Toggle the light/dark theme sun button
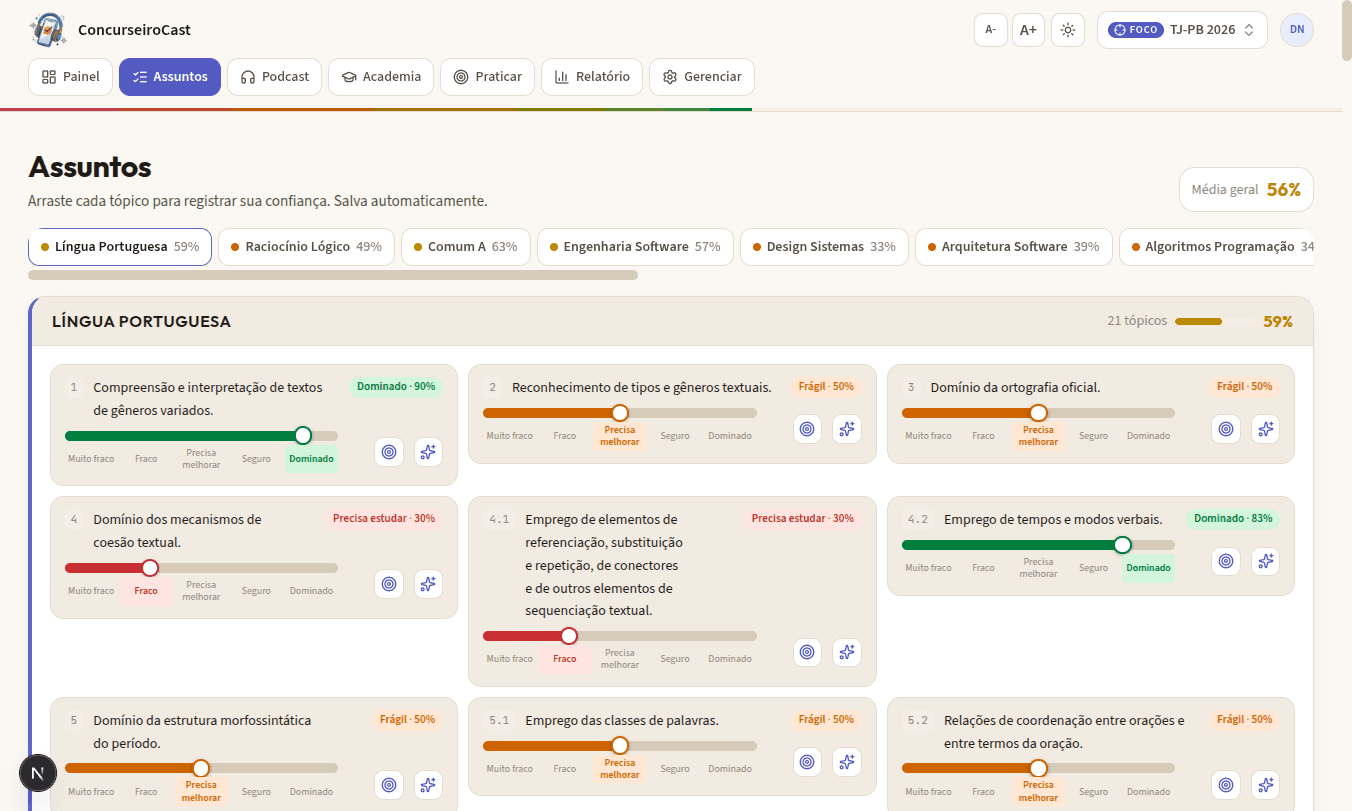1352x811 pixels. (x=1068, y=30)
